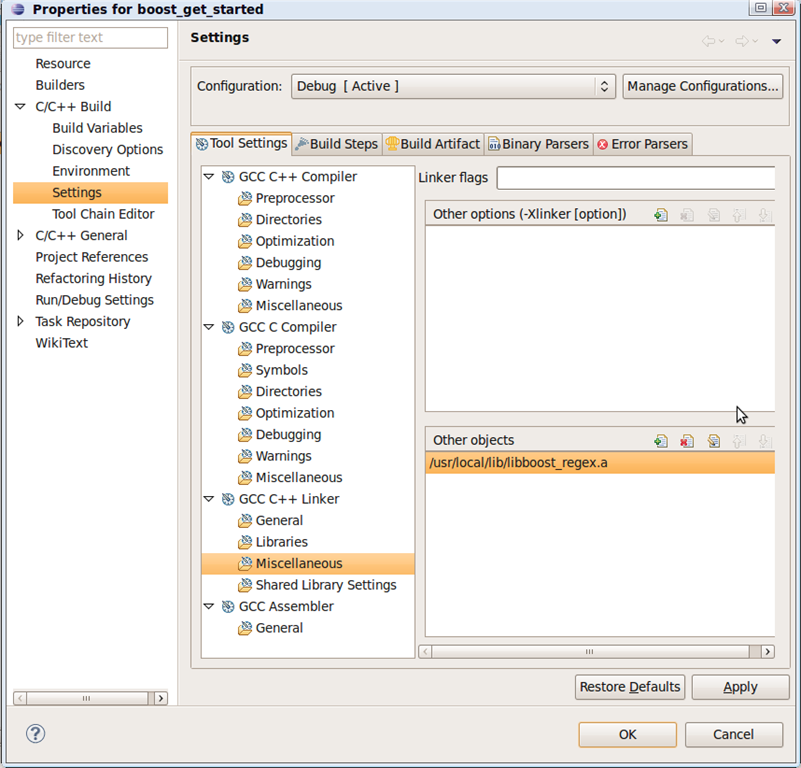
Task: Click the Eclipse icon in the title bar
Action: click(18, 9)
